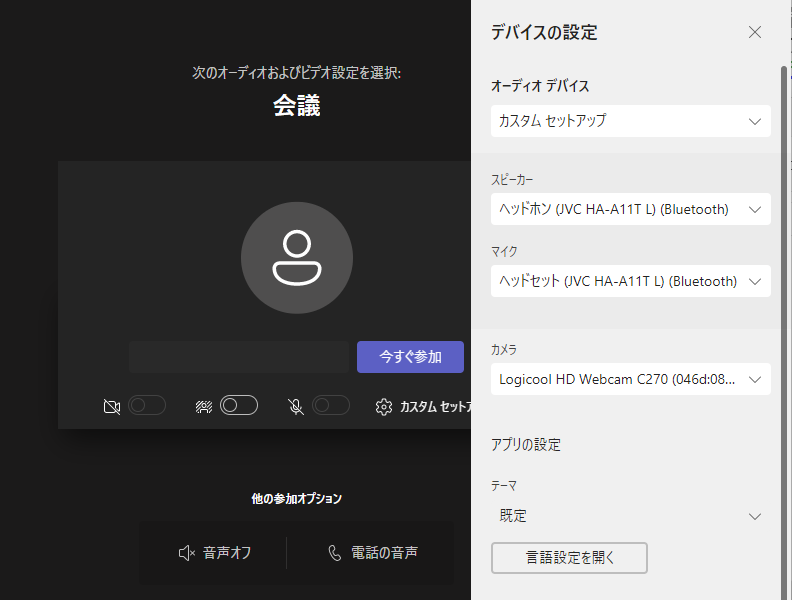This screenshot has width=800, height=600.
Task: Click the アプリの設定 heading
Action: click(x=526, y=445)
